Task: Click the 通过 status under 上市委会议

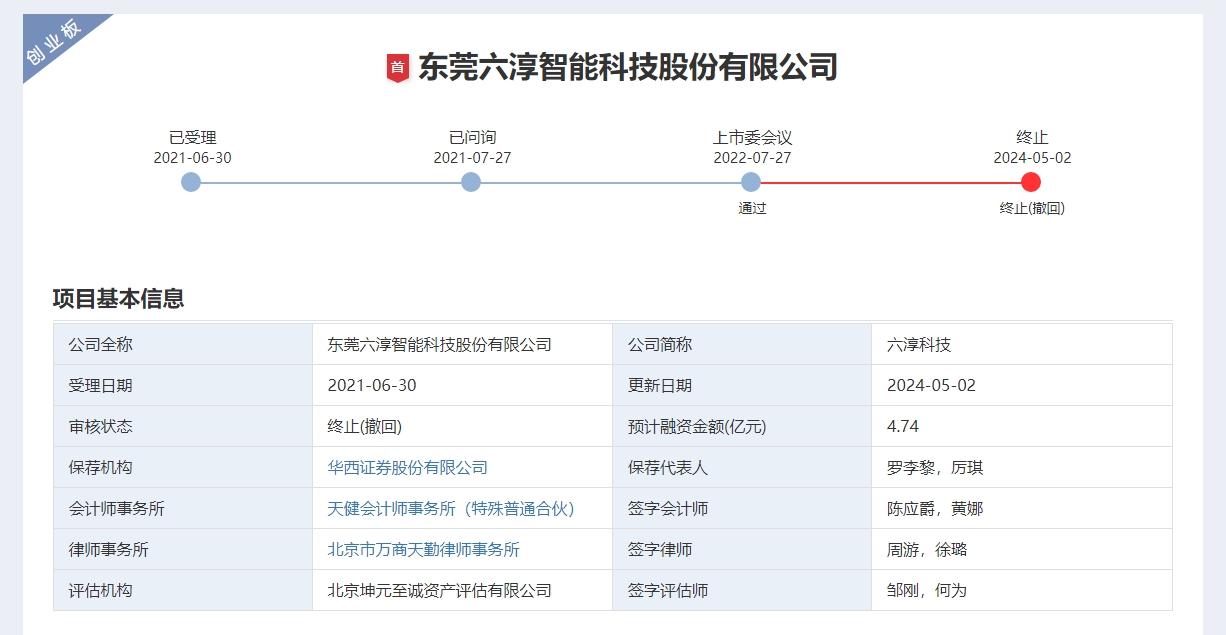Action: click(752, 208)
